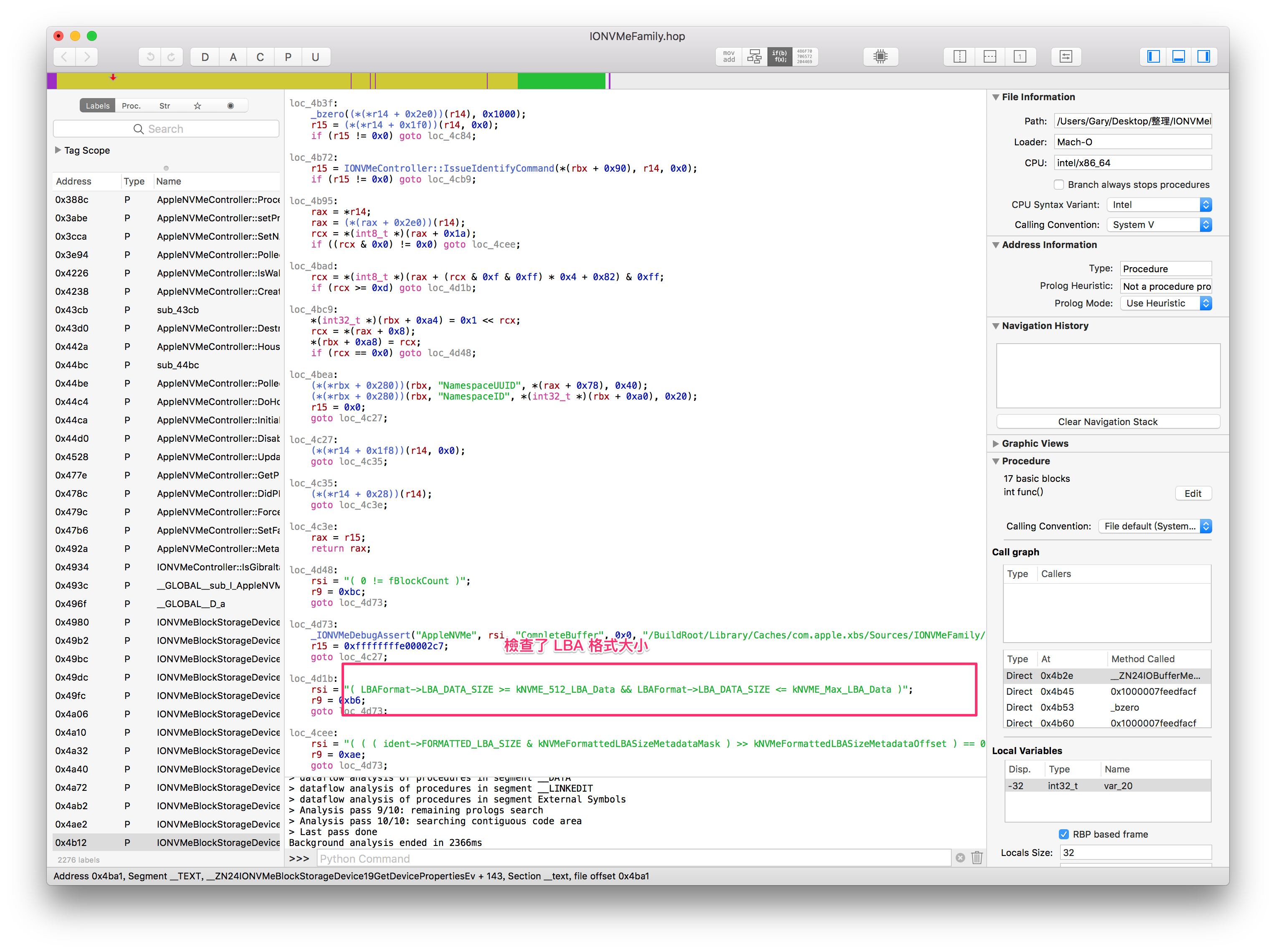
Task: Go forward in navigation history
Action: coord(87,56)
